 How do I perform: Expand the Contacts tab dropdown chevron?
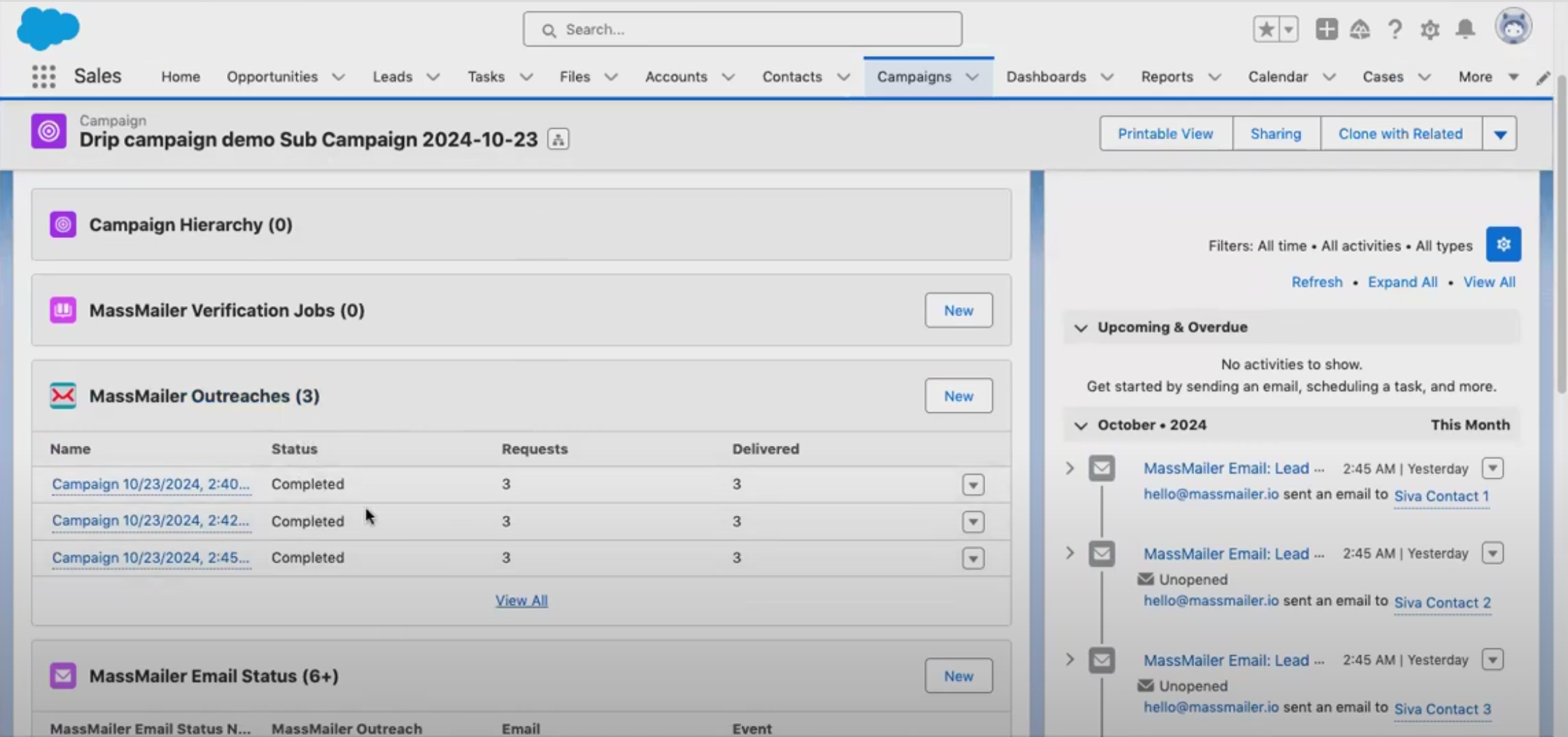coord(843,77)
